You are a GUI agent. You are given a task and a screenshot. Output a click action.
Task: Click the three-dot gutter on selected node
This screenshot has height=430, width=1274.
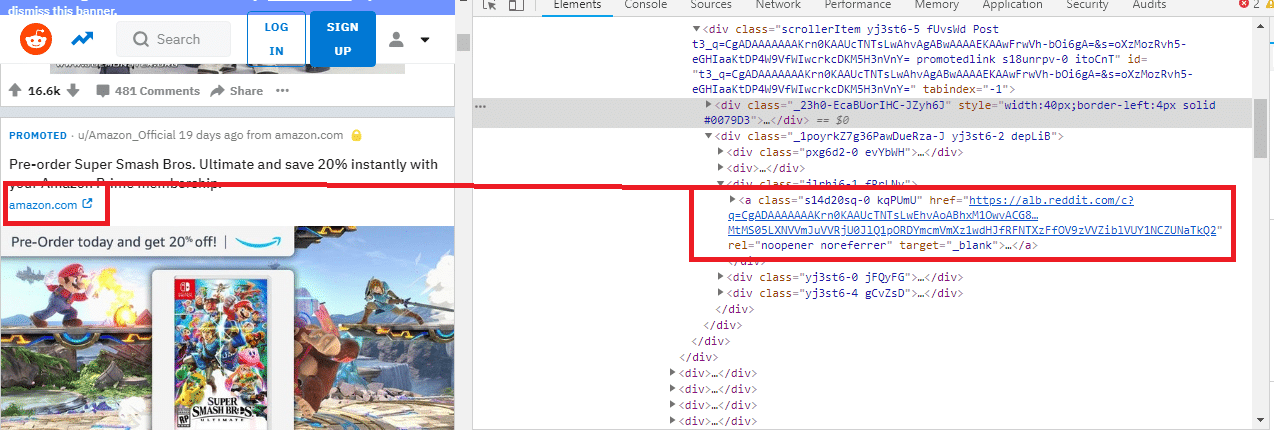(x=481, y=105)
